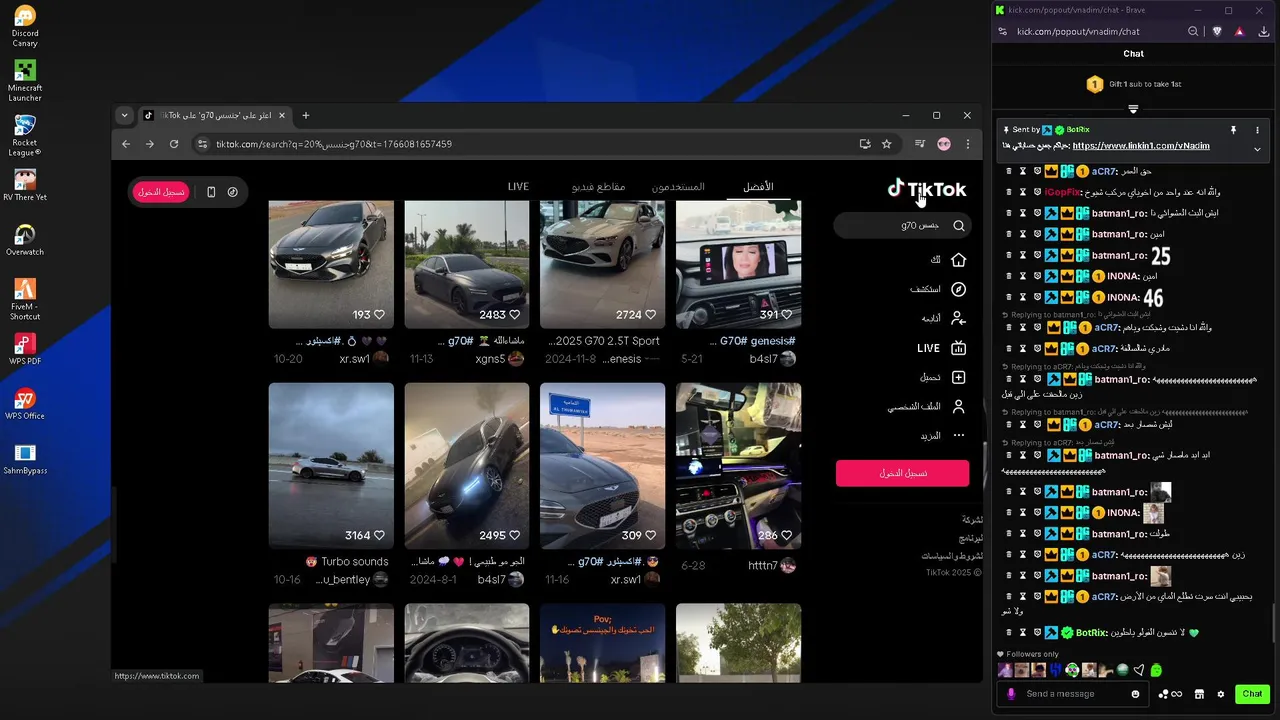Image resolution: width=1280 pixels, height=720 pixels.
Task: Click Send a message field in Kick chat
Action: click(1074, 694)
